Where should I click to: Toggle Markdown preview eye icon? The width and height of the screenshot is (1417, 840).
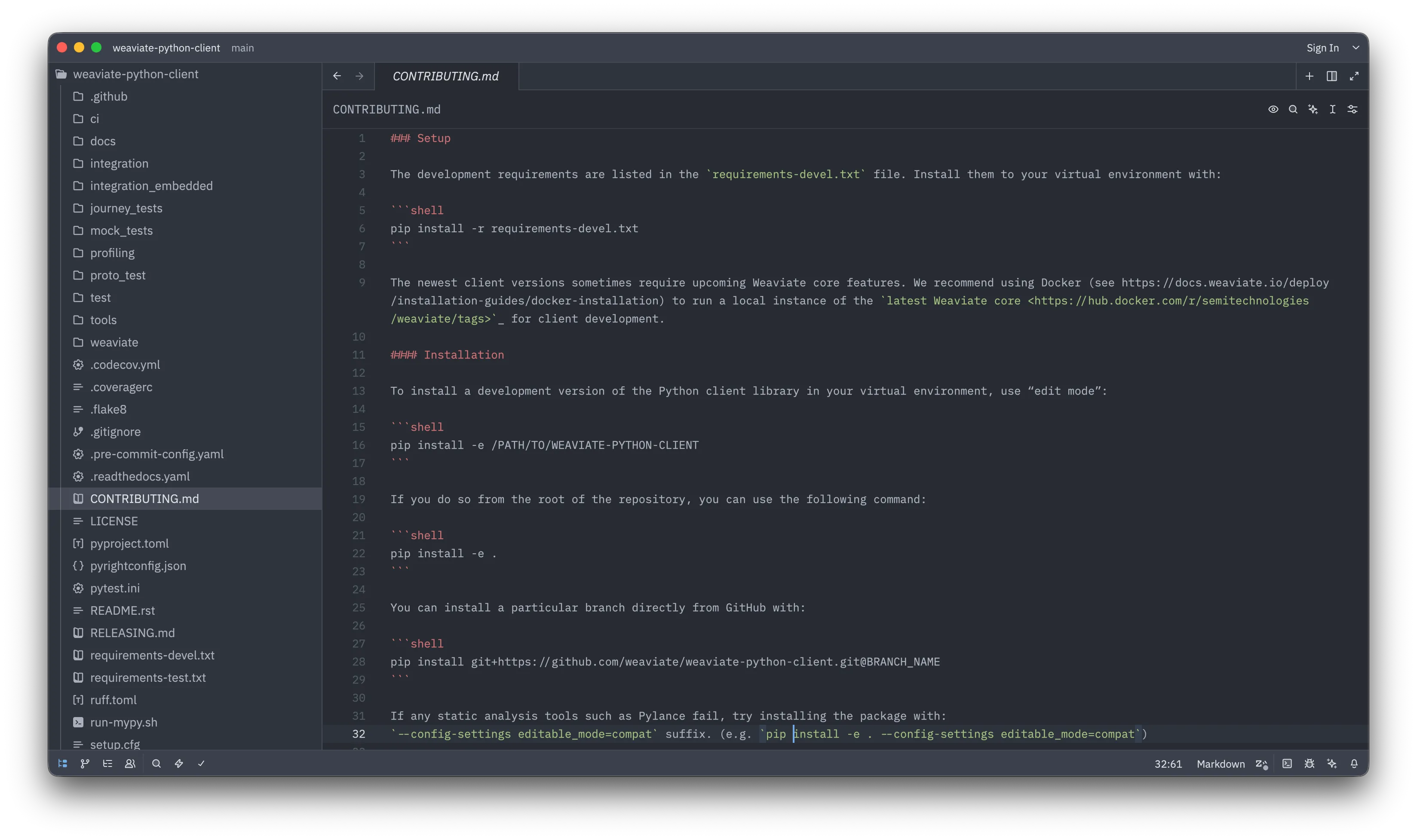point(1273,109)
